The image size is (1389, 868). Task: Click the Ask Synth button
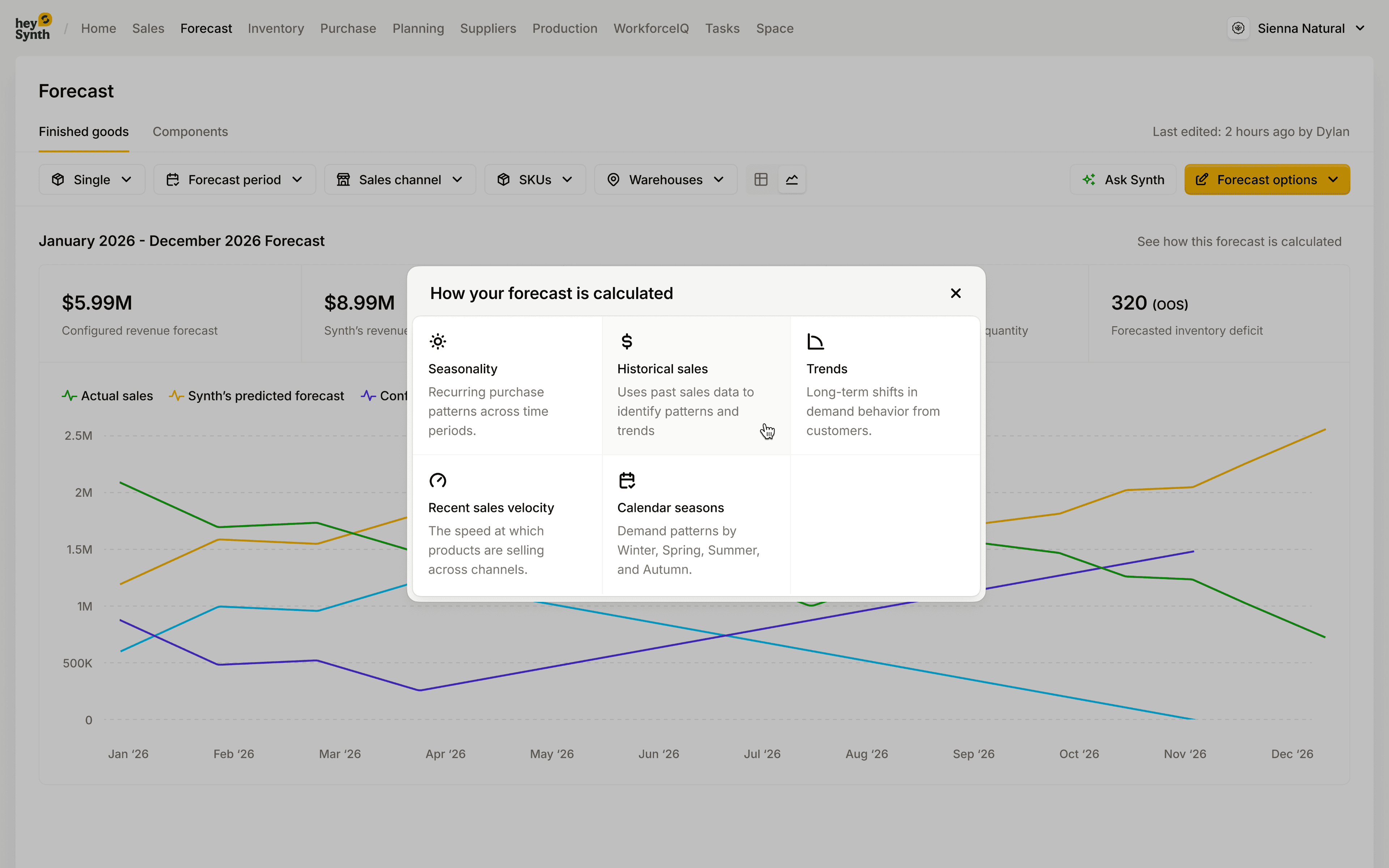tap(1123, 180)
